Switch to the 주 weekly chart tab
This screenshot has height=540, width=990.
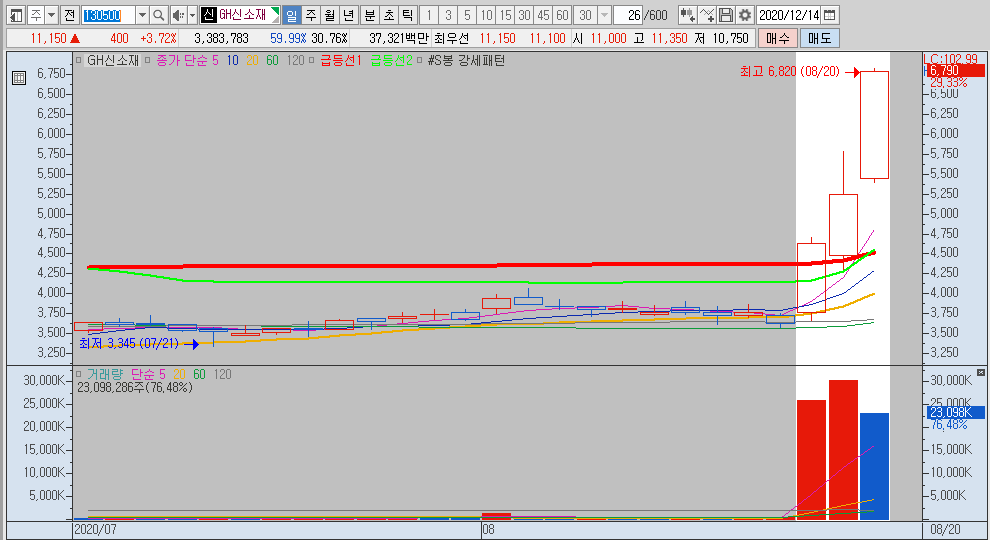pyautogui.click(x=311, y=15)
